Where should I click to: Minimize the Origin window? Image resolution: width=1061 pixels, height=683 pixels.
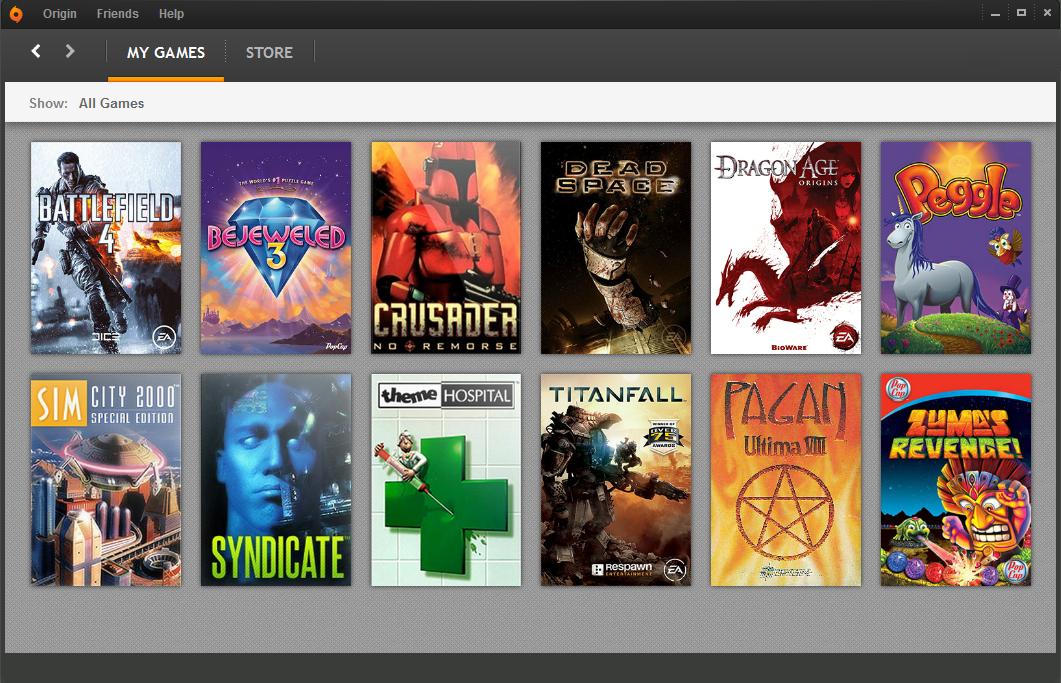coord(995,14)
